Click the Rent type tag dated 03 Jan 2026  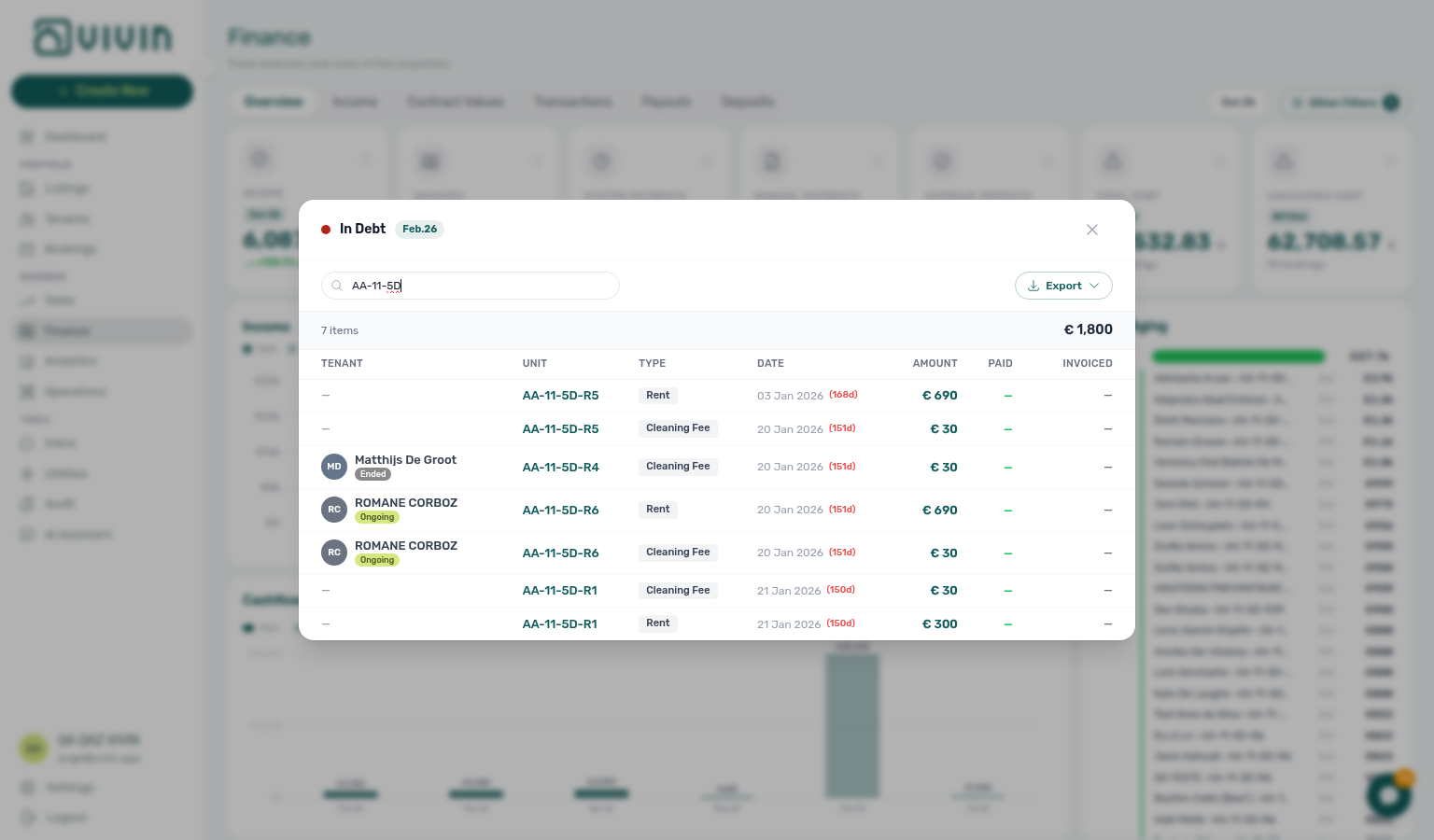point(657,396)
